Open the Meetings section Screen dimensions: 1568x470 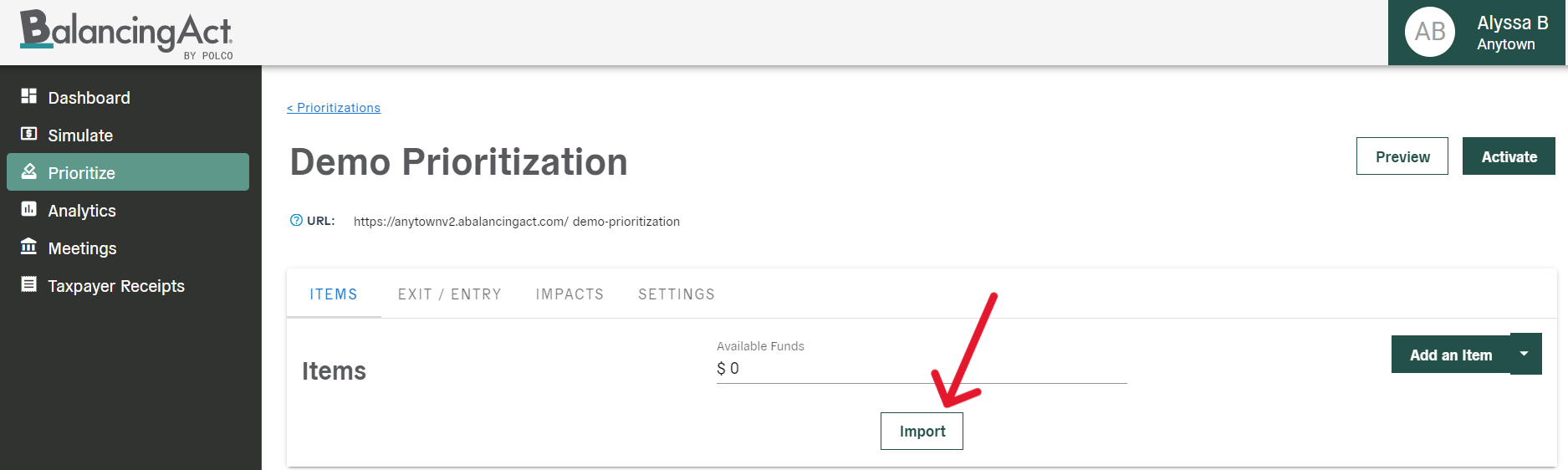click(128, 248)
